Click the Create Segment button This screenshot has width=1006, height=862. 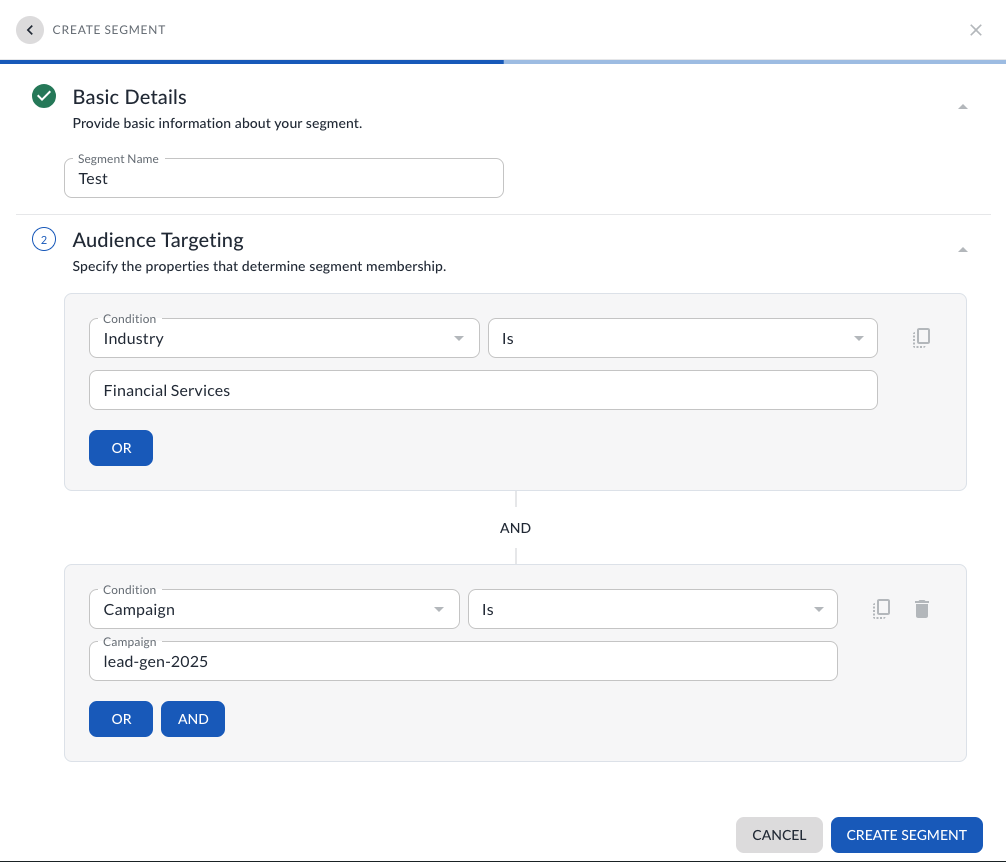(x=907, y=834)
